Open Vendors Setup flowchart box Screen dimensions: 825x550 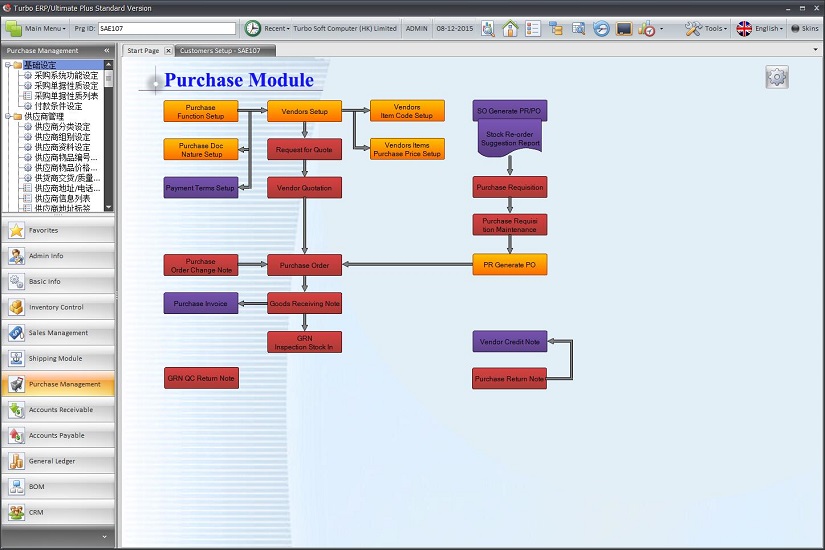pyautogui.click(x=304, y=112)
